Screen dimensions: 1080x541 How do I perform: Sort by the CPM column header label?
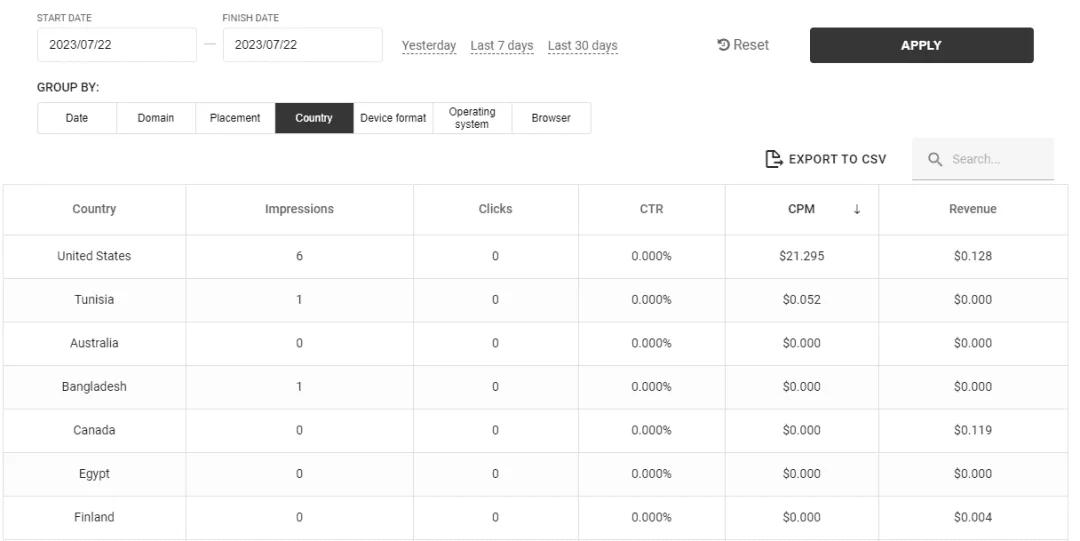pyautogui.click(x=802, y=209)
